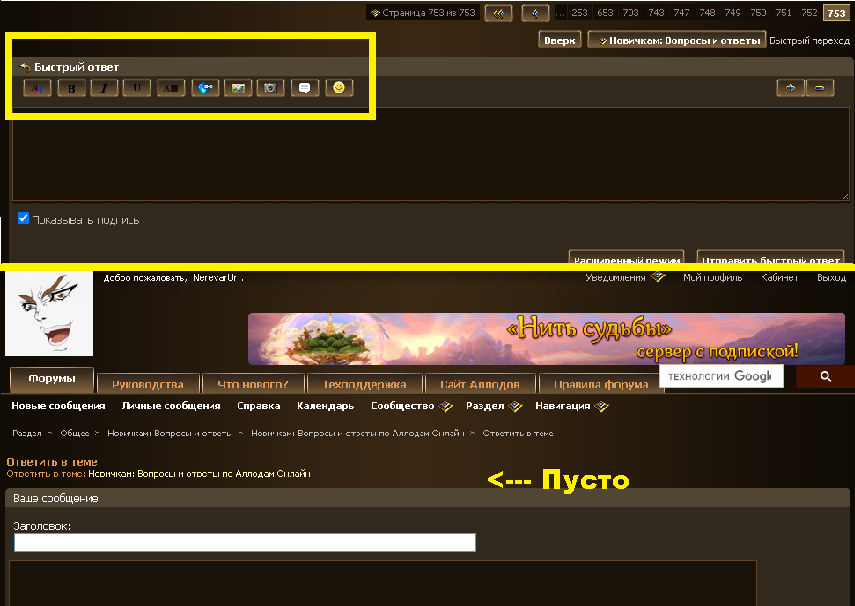Viewport: 855px width, 606px height.
Task: Click the underline formatting icon
Action: [x=137, y=88]
